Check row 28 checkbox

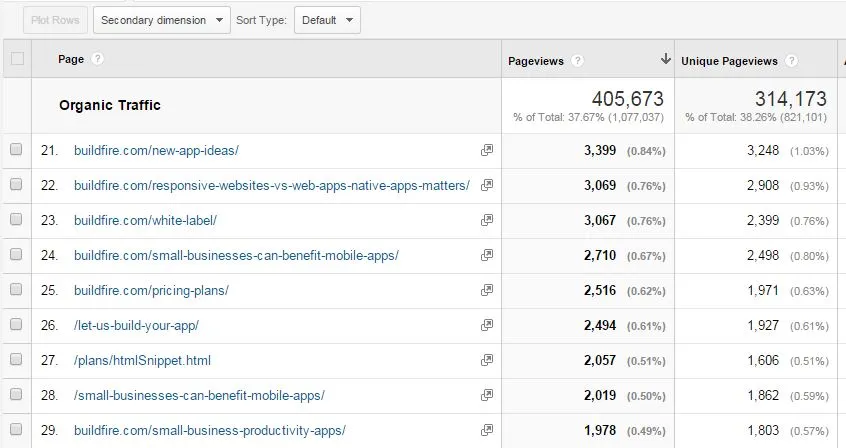click(x=16, y=394)
